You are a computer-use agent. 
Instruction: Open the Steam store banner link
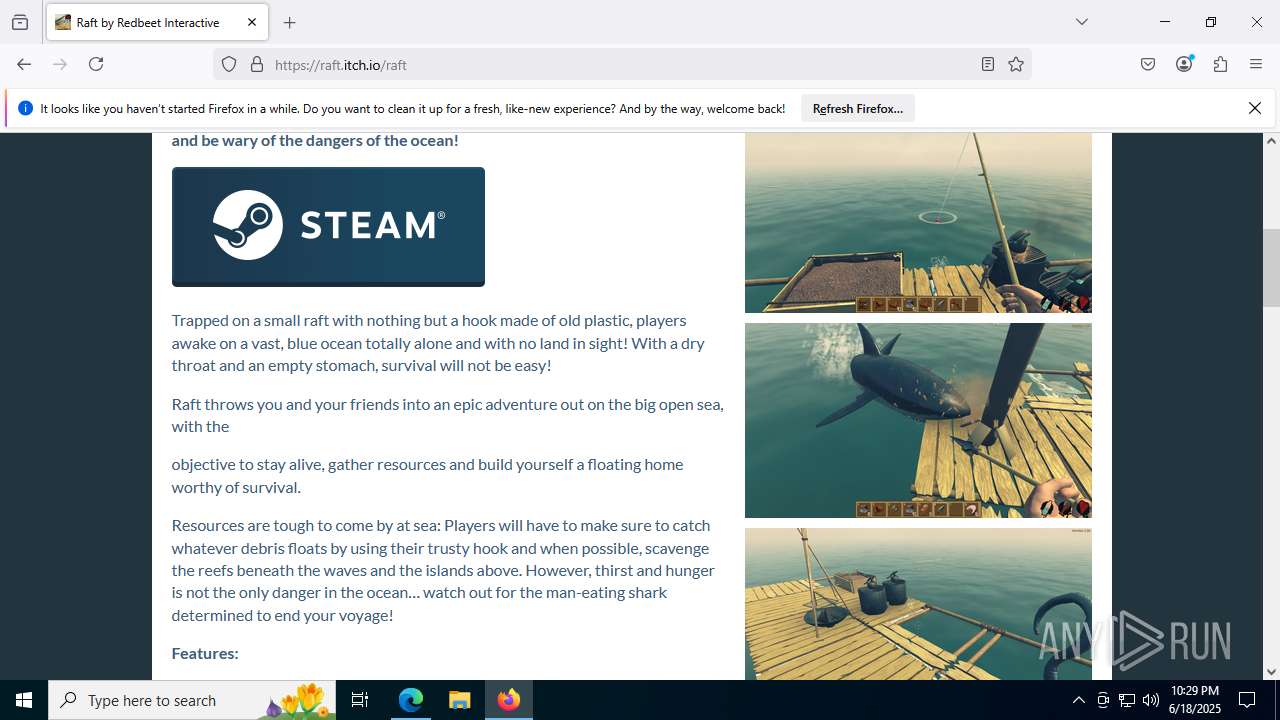(328, 227)
